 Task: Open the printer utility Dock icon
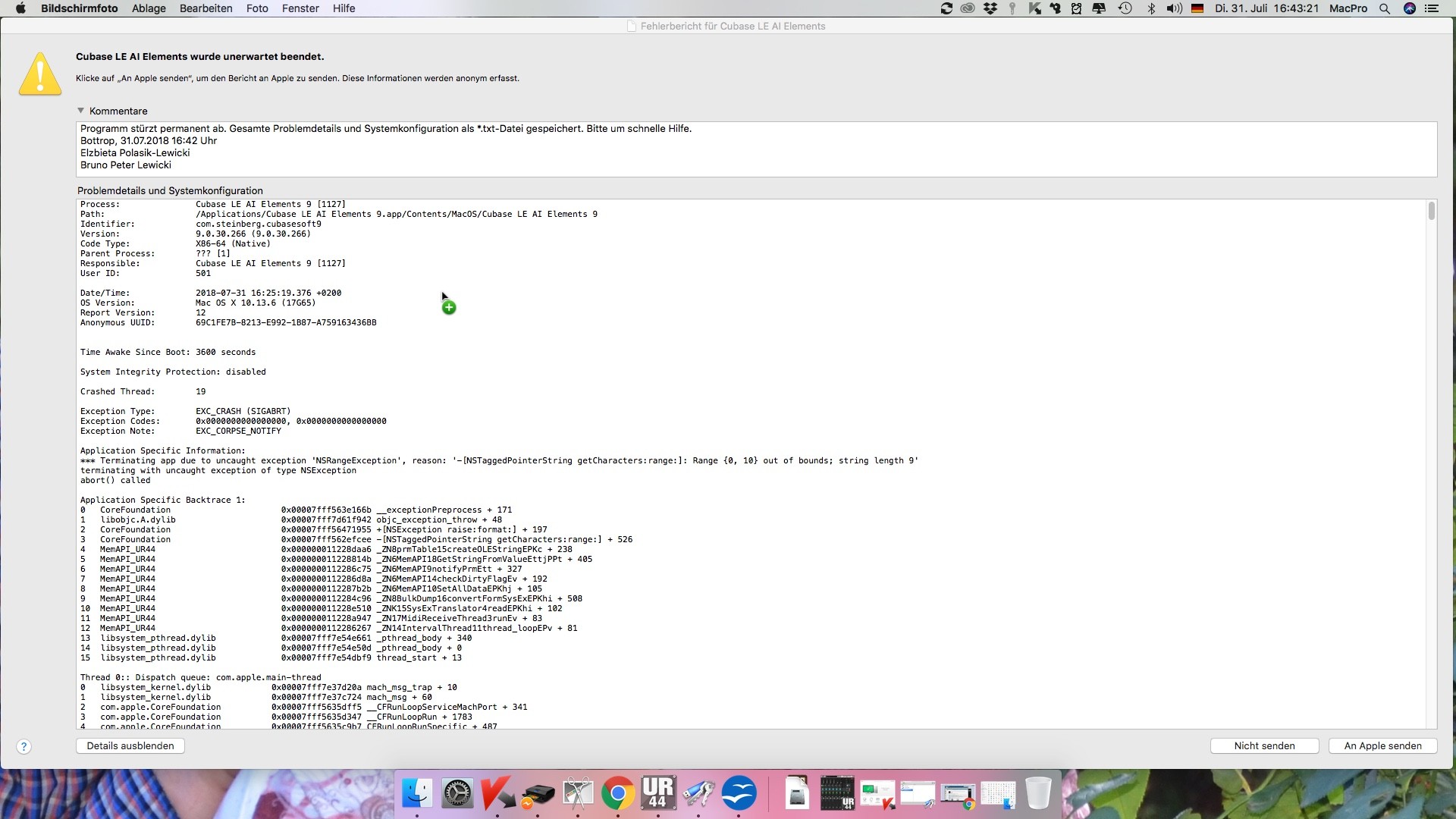[x=538, y=793]
